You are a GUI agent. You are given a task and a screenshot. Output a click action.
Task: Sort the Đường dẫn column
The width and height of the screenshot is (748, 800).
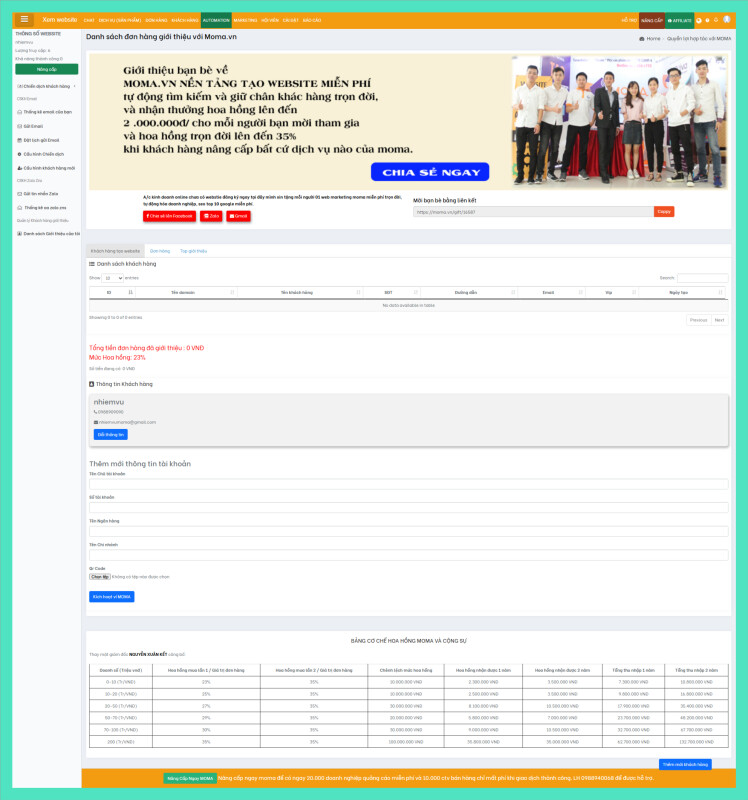[x=469, y=292]
